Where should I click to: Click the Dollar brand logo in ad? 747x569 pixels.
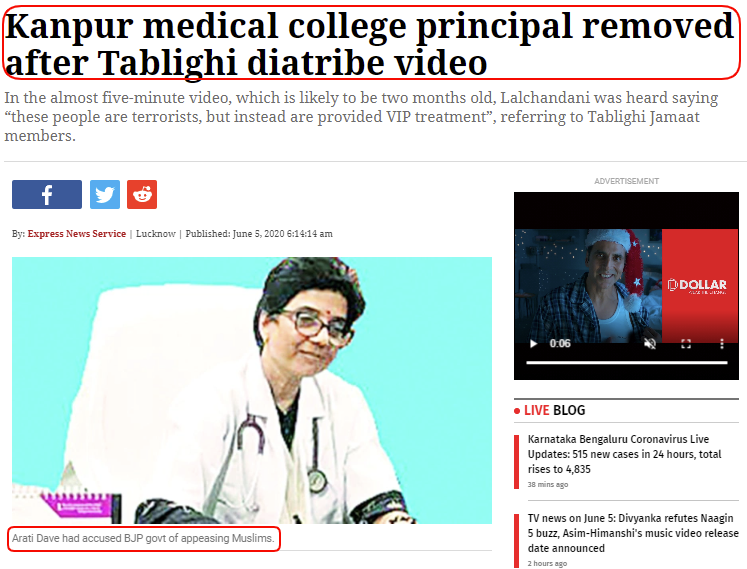click(x=697, y=285)
